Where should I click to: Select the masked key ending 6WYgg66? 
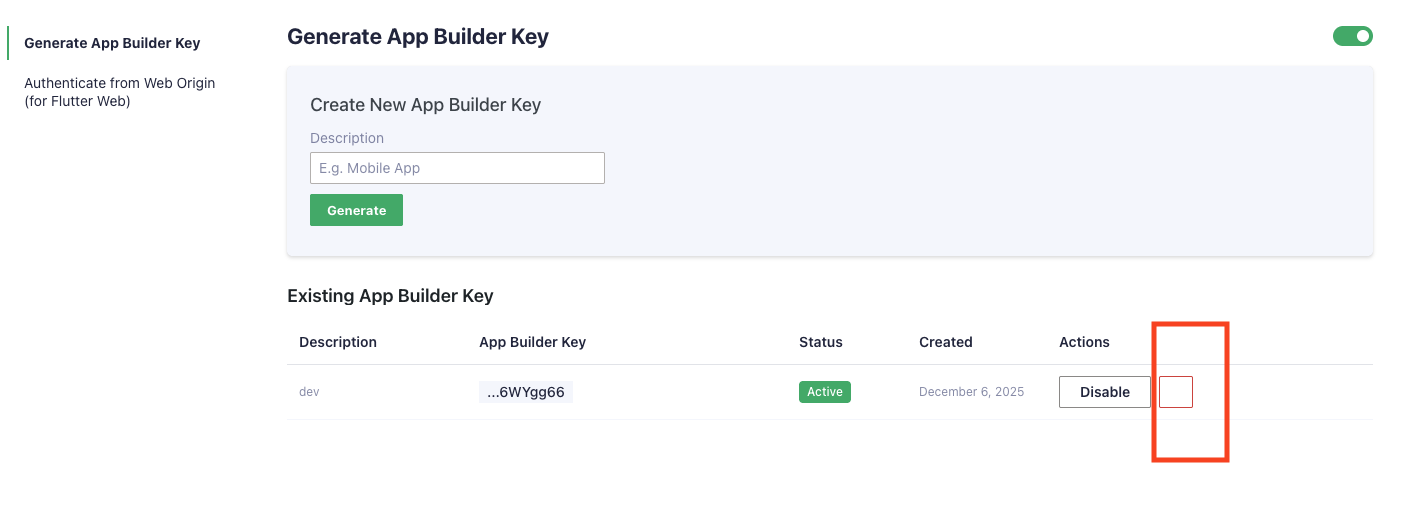click(525, 392)
